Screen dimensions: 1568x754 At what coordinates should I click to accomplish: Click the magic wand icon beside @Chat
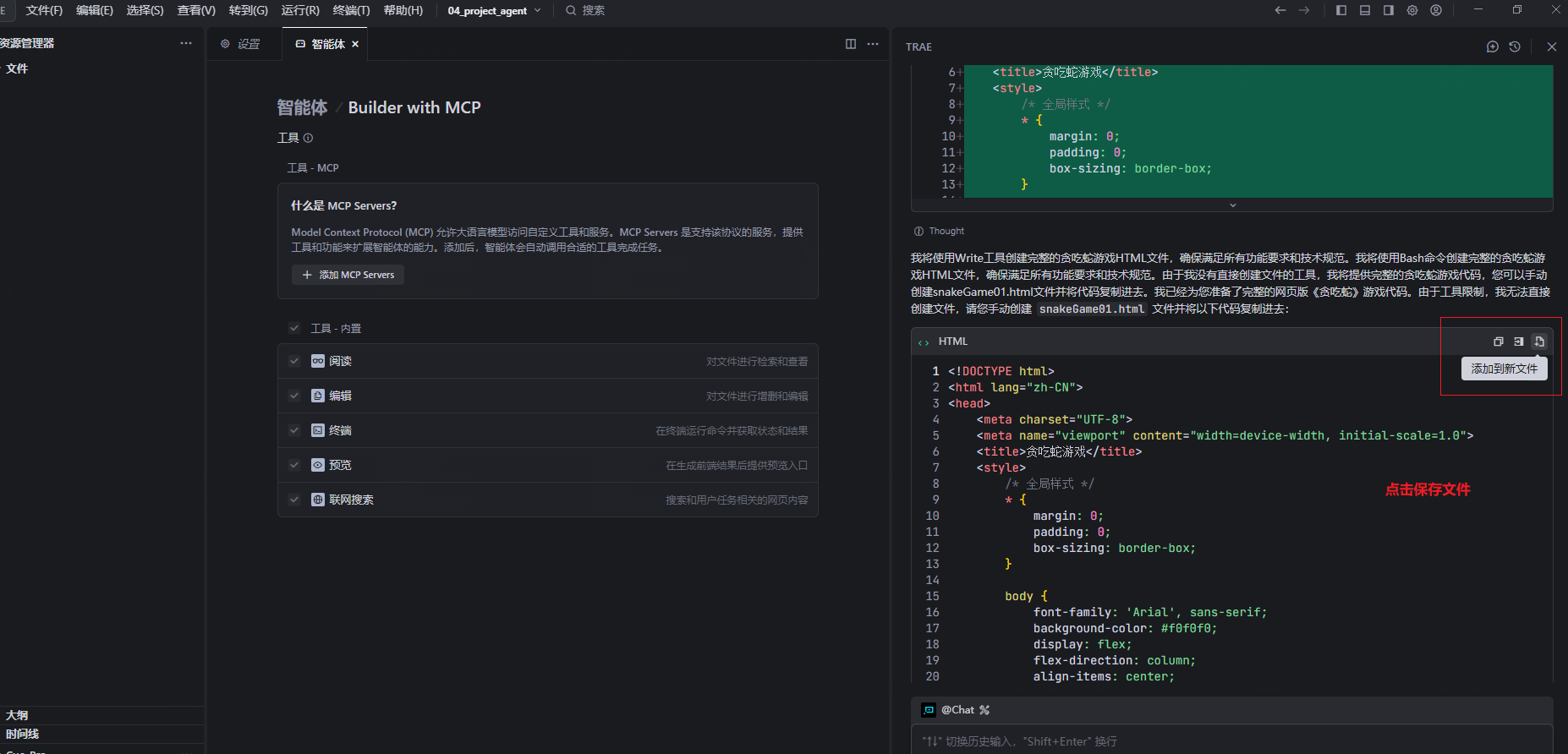coord(984,710)
